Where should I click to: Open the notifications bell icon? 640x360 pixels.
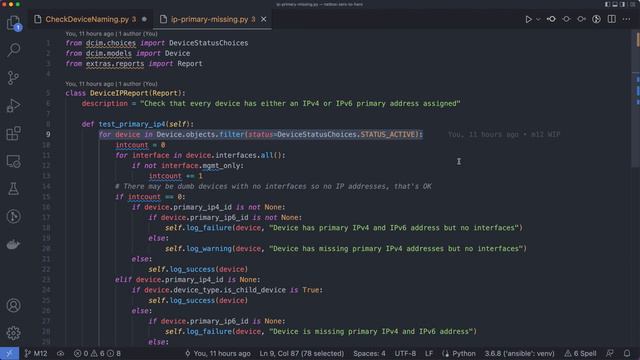[627, 353]
